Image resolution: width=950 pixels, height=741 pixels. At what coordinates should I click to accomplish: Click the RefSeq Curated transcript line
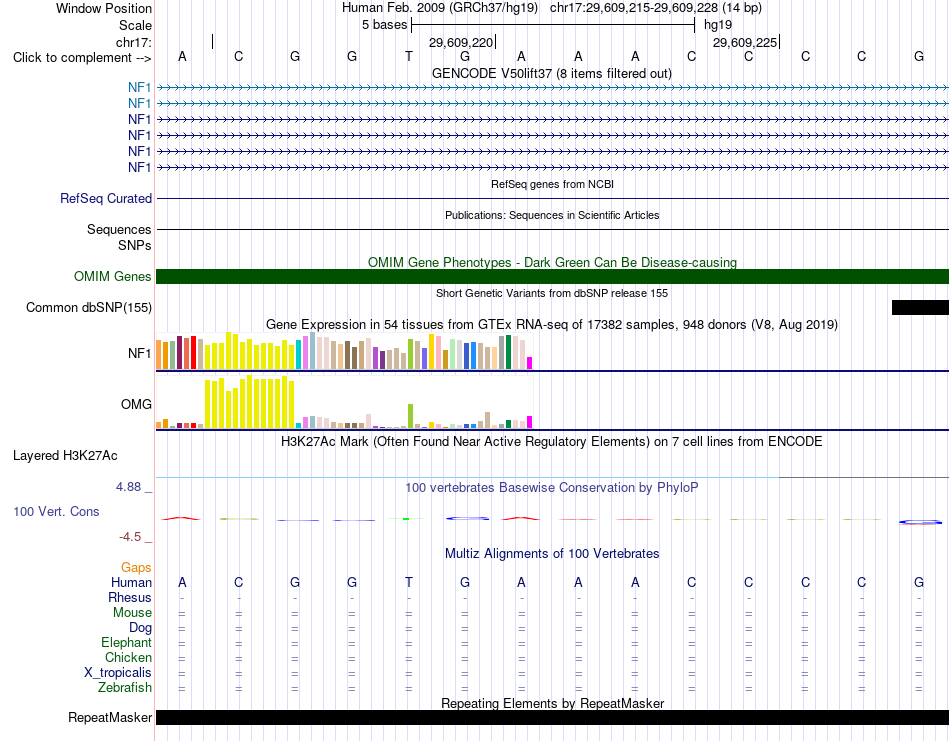[x=553, y=199]
